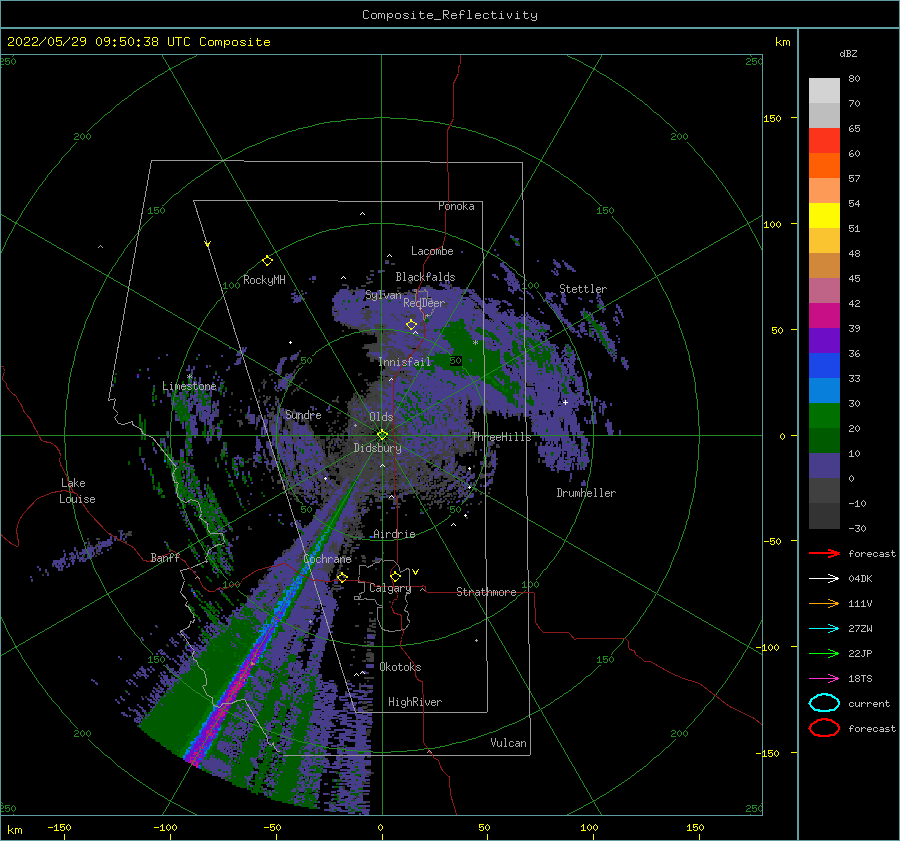Viewport: 900px width, 841px height.
Task: Select the white 04DK arrow symbol
Action: (x=824, y=578)
